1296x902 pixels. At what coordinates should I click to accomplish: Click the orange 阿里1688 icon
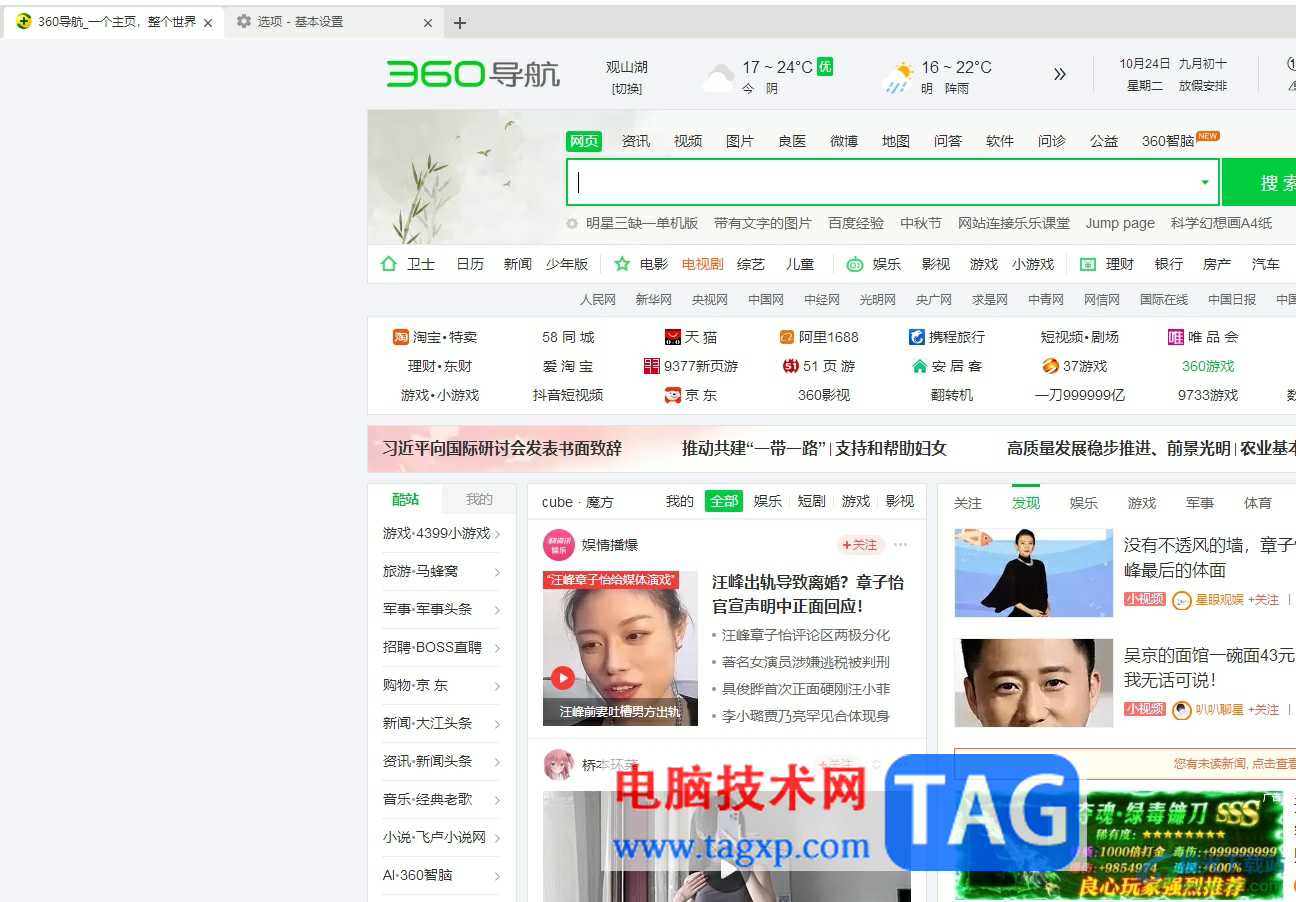coord(785,336)
